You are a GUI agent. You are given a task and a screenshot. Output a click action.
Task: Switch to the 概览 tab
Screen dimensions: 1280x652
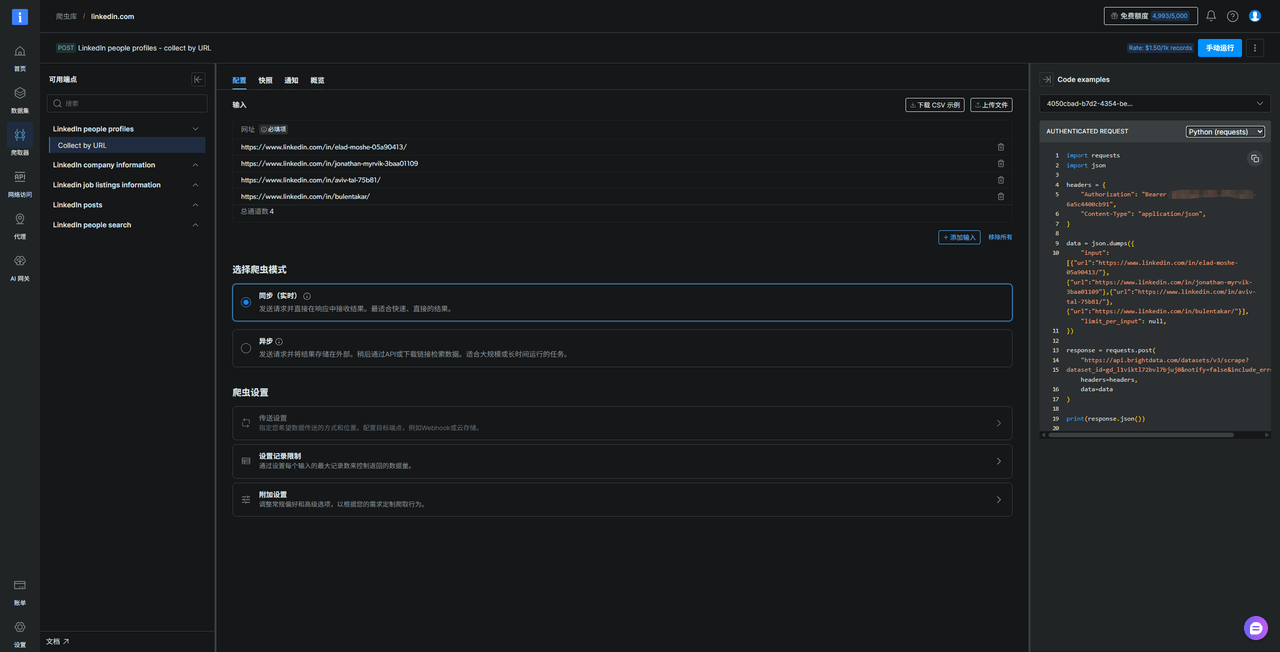(x=317, y=80)
